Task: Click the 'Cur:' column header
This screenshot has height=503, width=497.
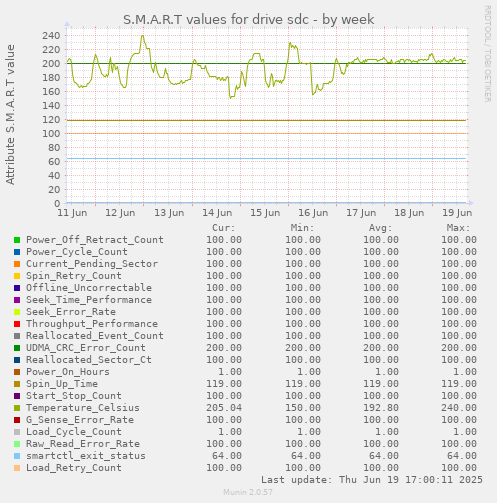Action: click(224, 228)
